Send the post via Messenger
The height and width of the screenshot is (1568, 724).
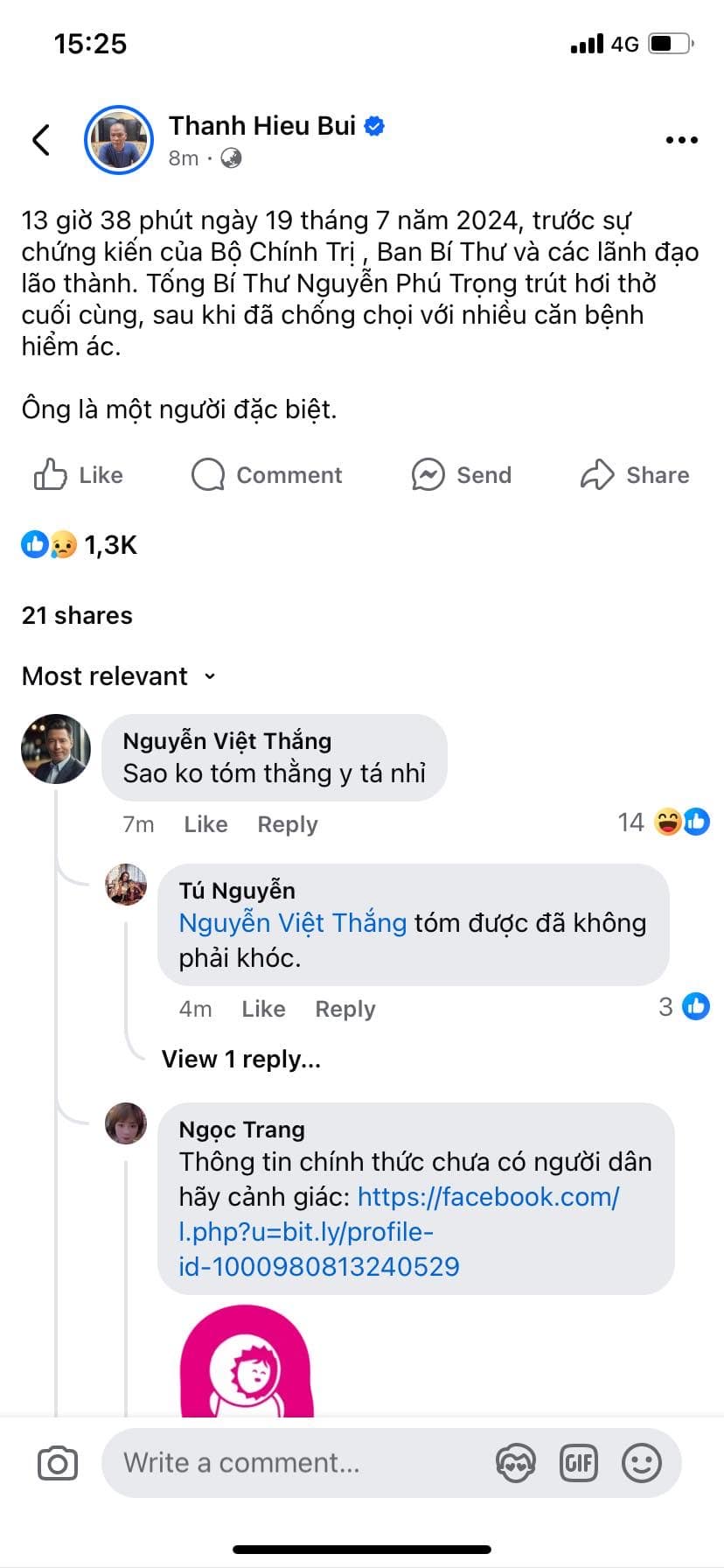[462, 475]
